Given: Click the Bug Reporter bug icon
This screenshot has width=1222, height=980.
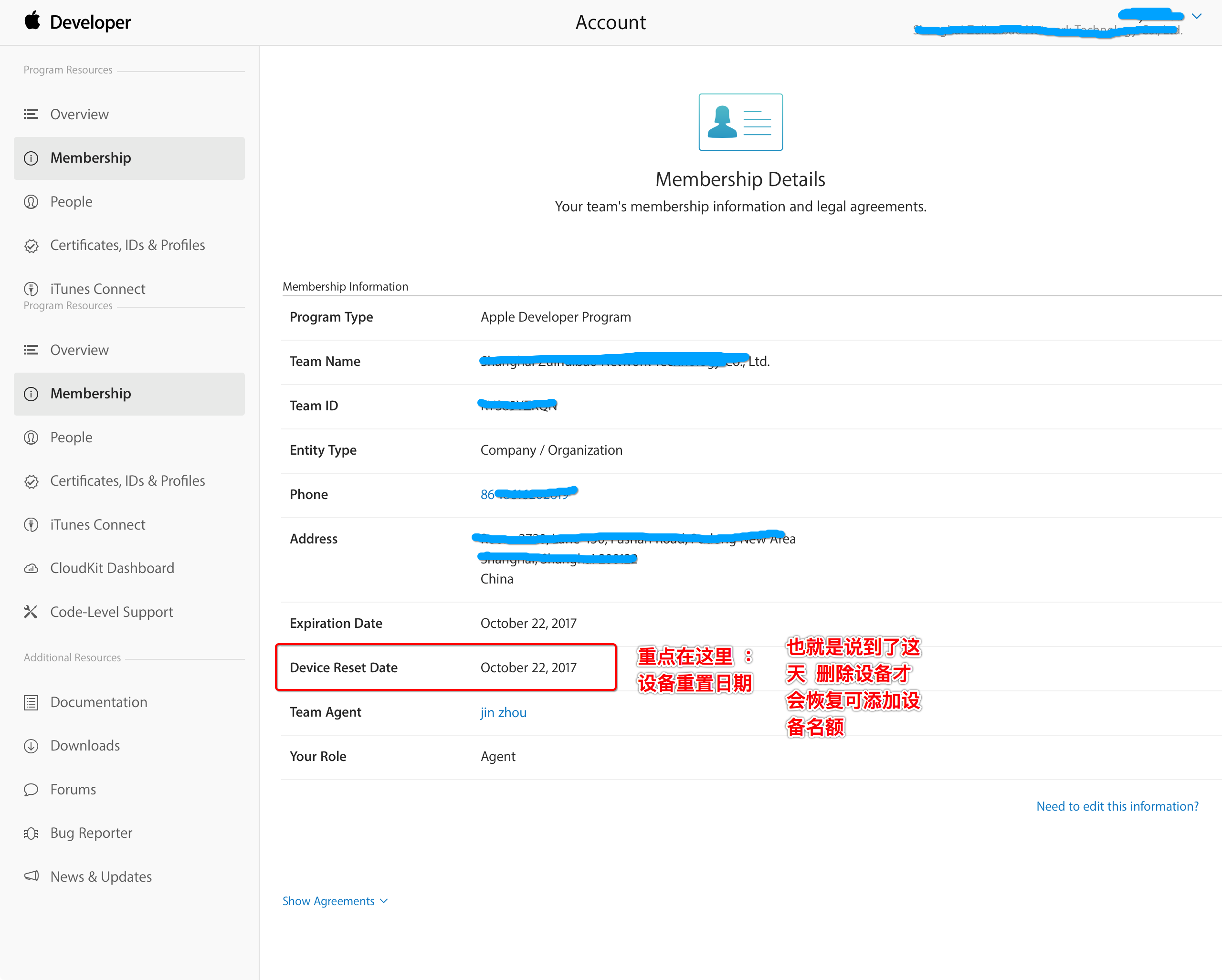Looking at the screenshot, I should 31,833.
